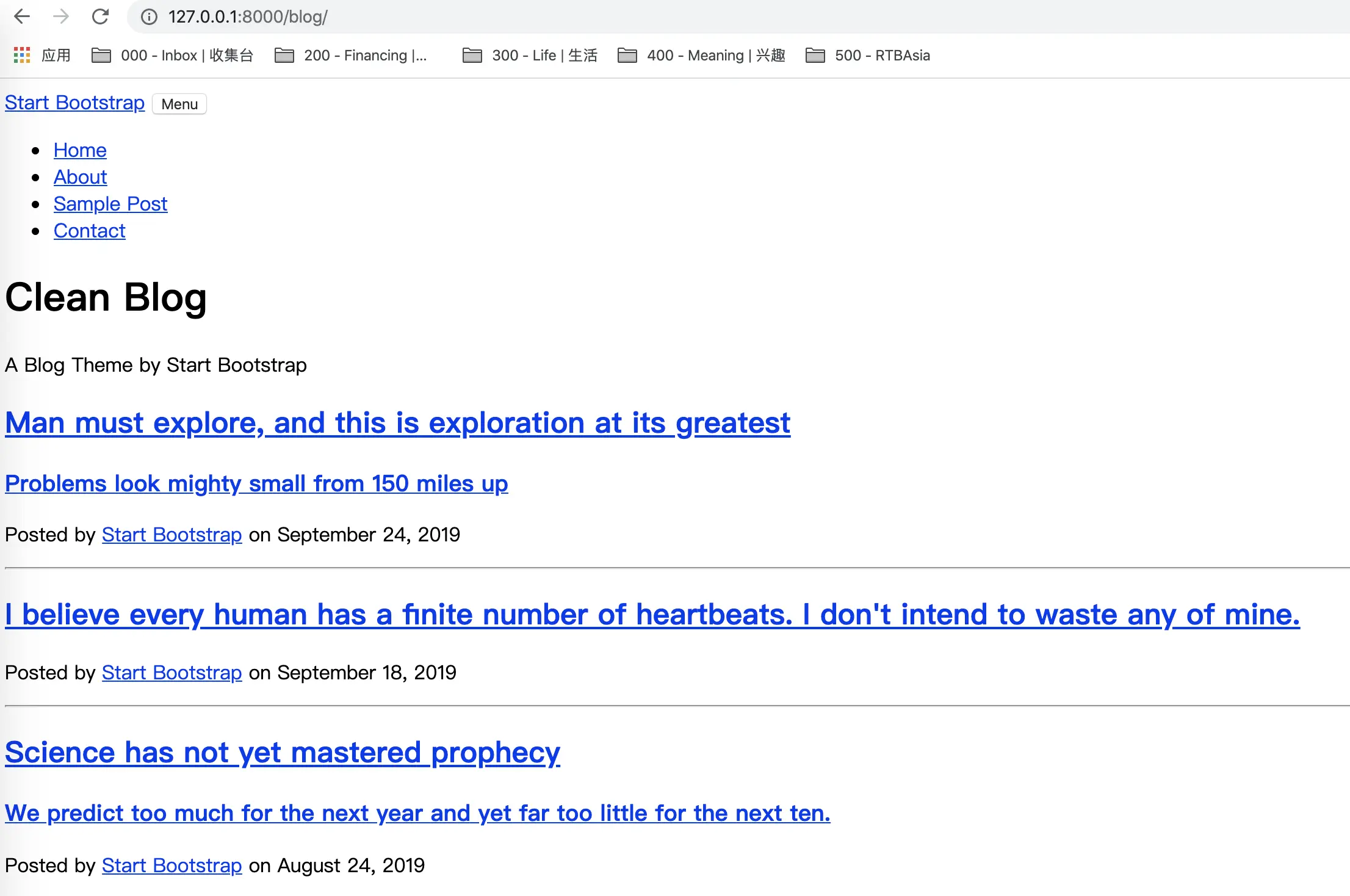Open 'Science has not yet mastered prophecy' post
The image size is (1350, 896).
(x=282, y=753)
